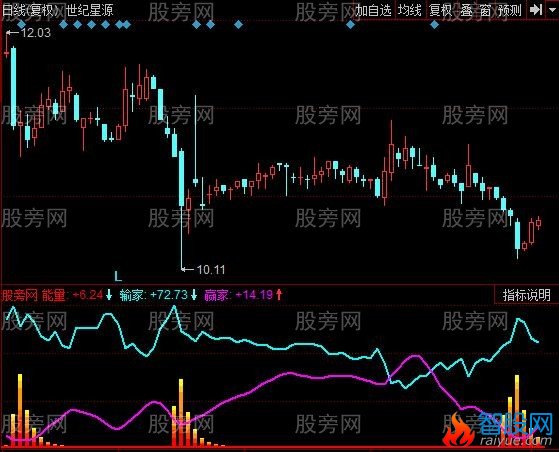This screenshot has height=452, width=559.
Task: Click the blue L marker on chart
Action: click(118, 276)
